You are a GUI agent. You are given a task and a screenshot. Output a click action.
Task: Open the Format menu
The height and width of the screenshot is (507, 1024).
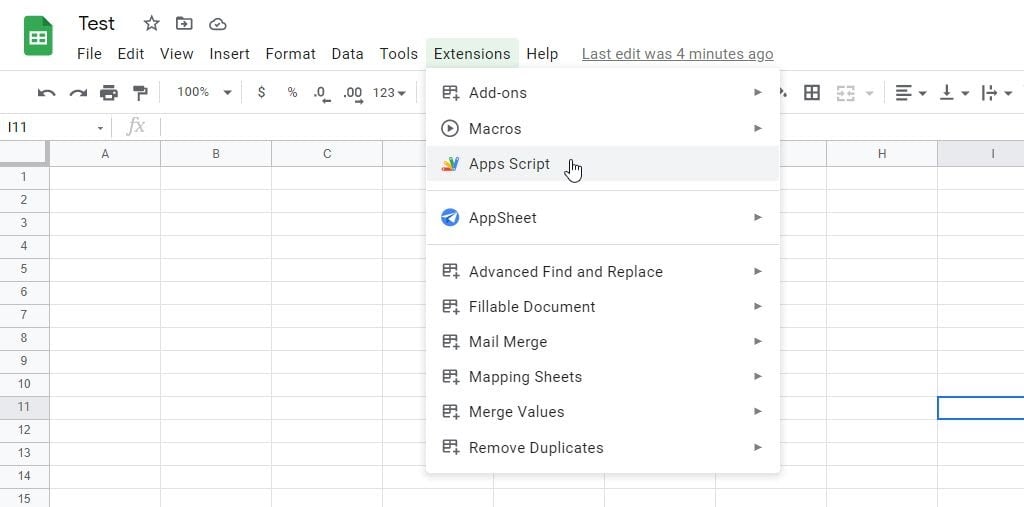[x=290, y=54]
